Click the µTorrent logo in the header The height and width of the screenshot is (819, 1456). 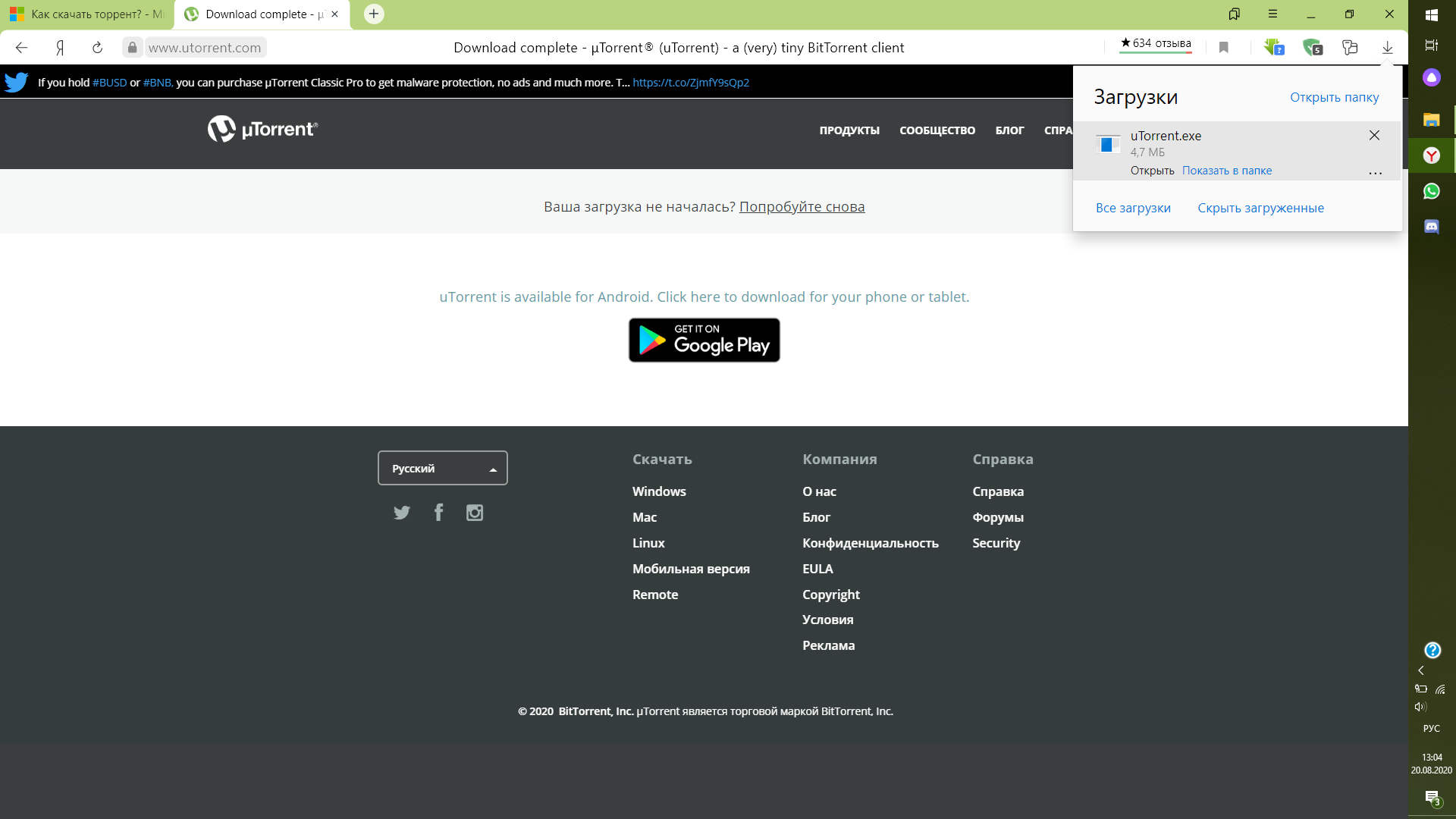click(262, 129)
